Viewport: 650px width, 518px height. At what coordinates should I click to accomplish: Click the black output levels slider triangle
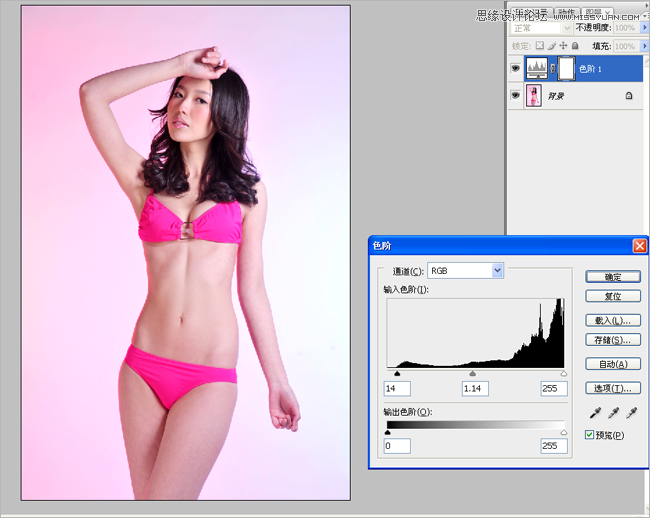388,433
